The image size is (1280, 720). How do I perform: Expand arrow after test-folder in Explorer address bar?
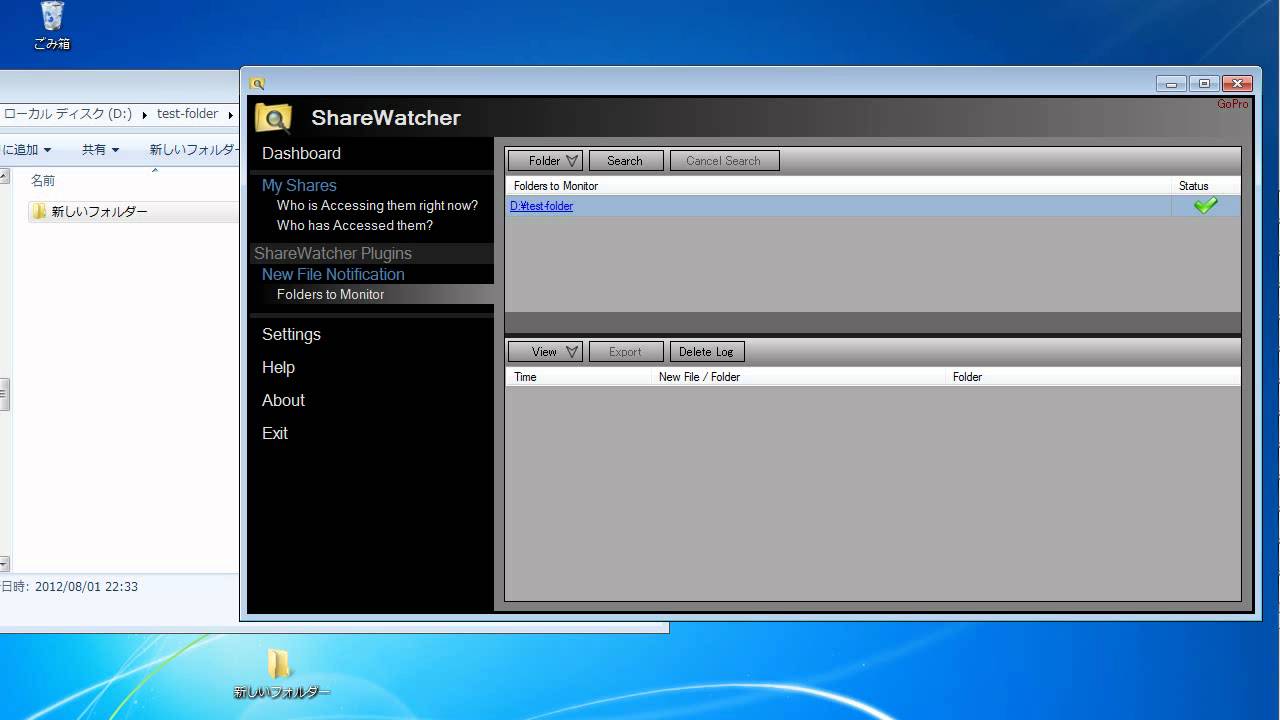231,115
